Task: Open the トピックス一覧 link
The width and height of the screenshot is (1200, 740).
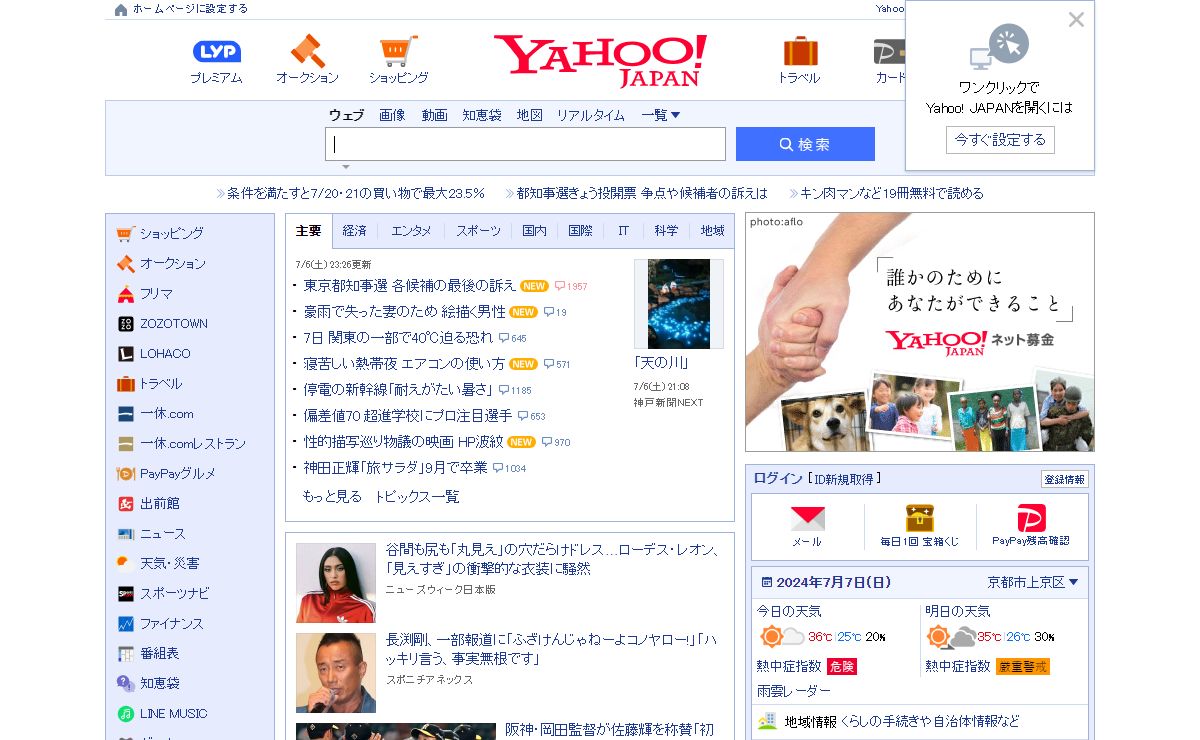Action: pos(417,496)
